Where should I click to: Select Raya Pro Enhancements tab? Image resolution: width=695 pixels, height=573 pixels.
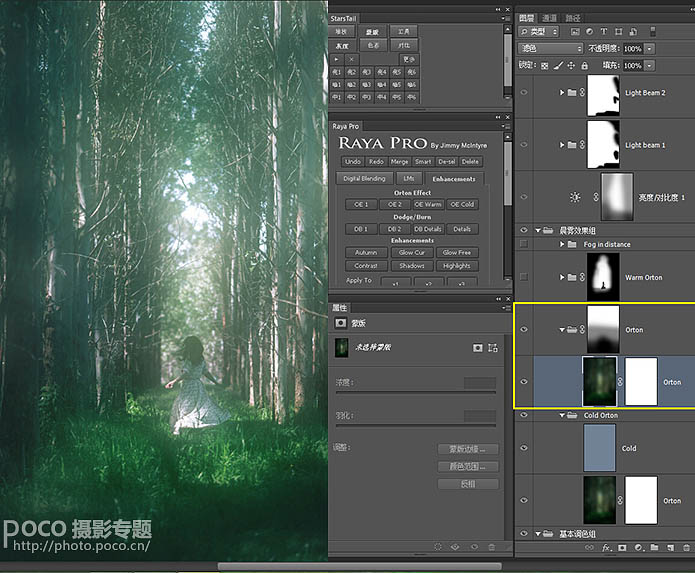[453, 179]
